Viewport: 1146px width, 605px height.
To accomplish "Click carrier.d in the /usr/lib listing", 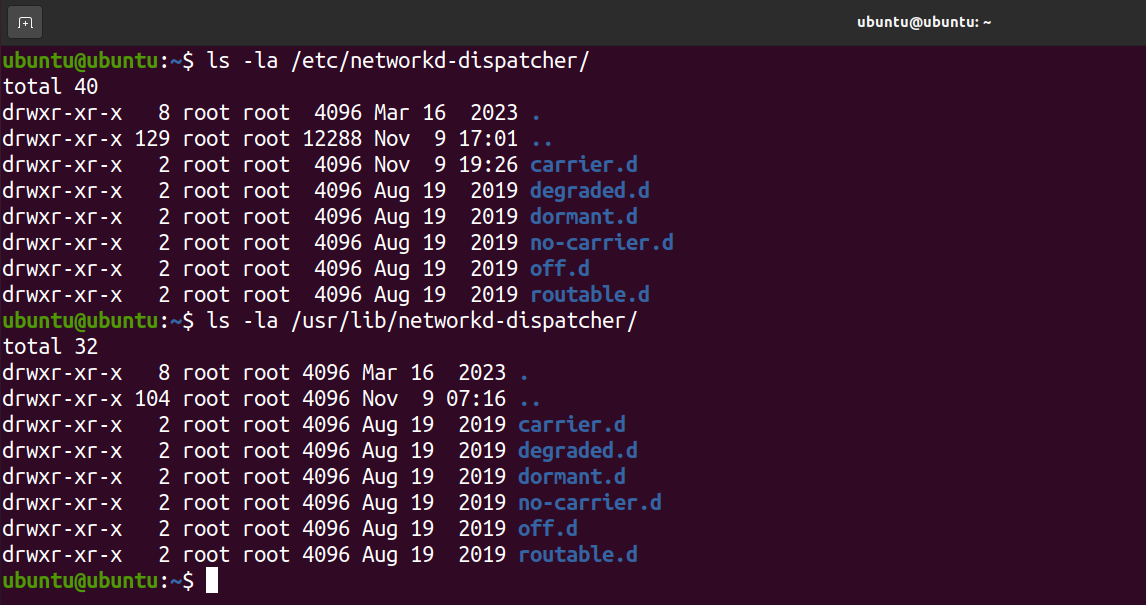I will [x=572, y=425].
